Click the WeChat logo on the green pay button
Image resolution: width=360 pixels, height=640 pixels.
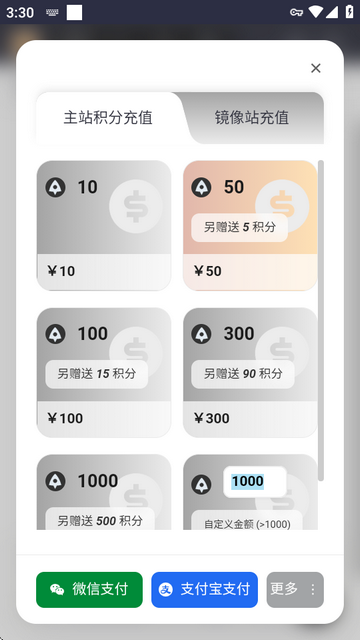(57, 589)
